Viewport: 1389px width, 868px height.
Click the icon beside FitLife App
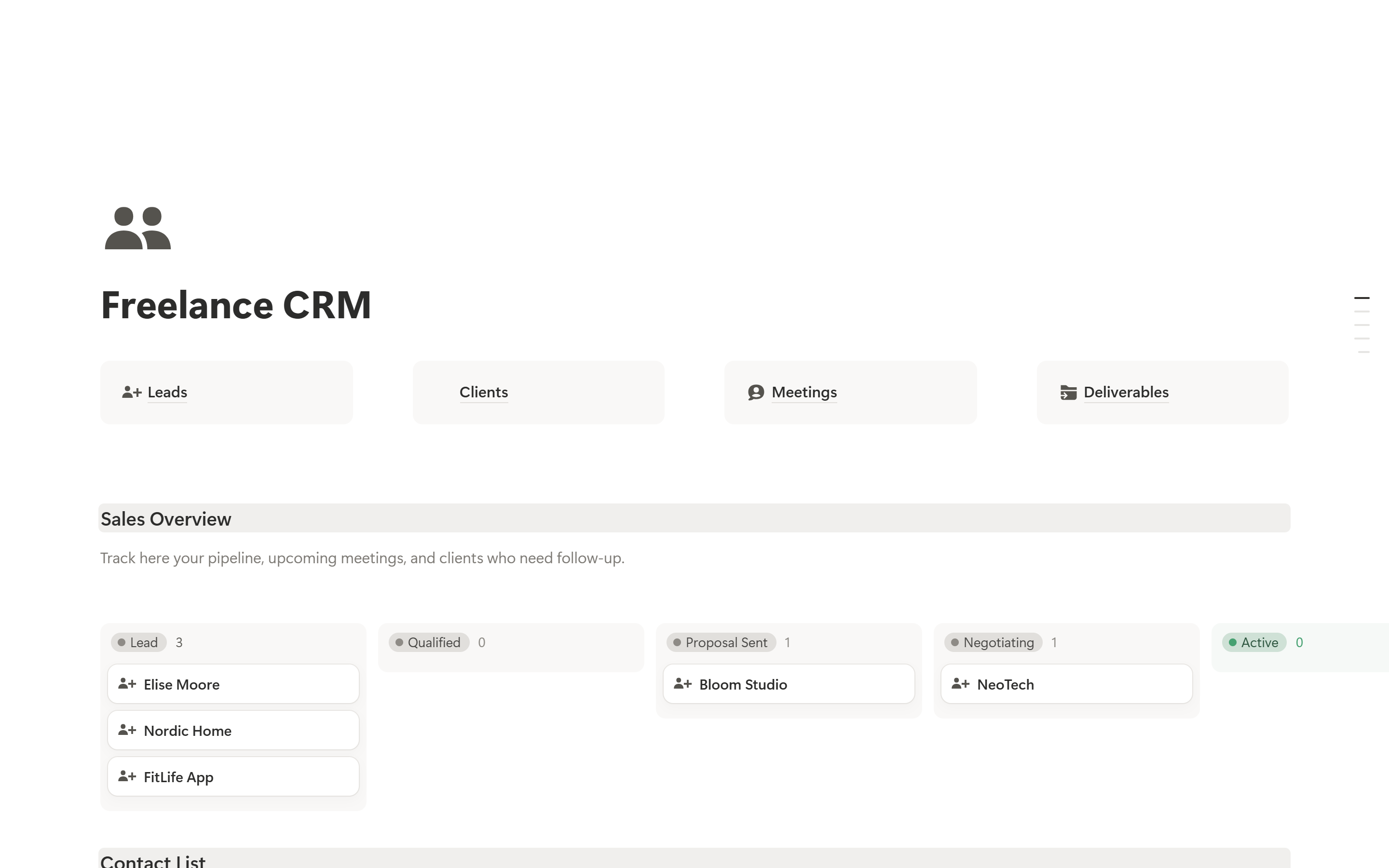(x=127, y=776)
